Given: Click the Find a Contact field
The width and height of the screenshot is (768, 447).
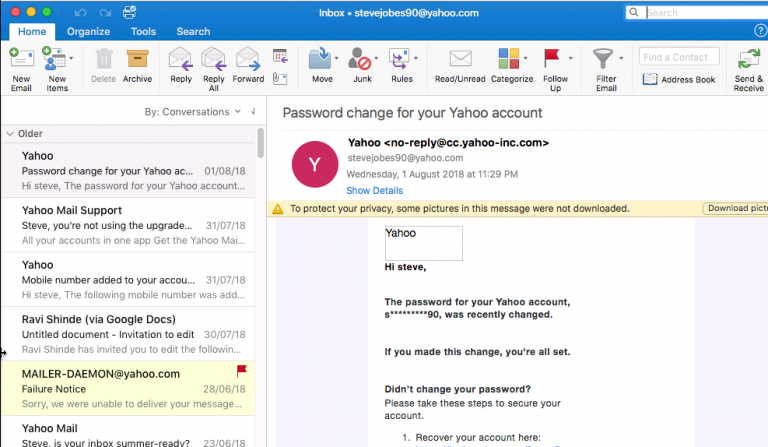Looking at the screenshot, I should pyautogui.click(x=678, y=57).
